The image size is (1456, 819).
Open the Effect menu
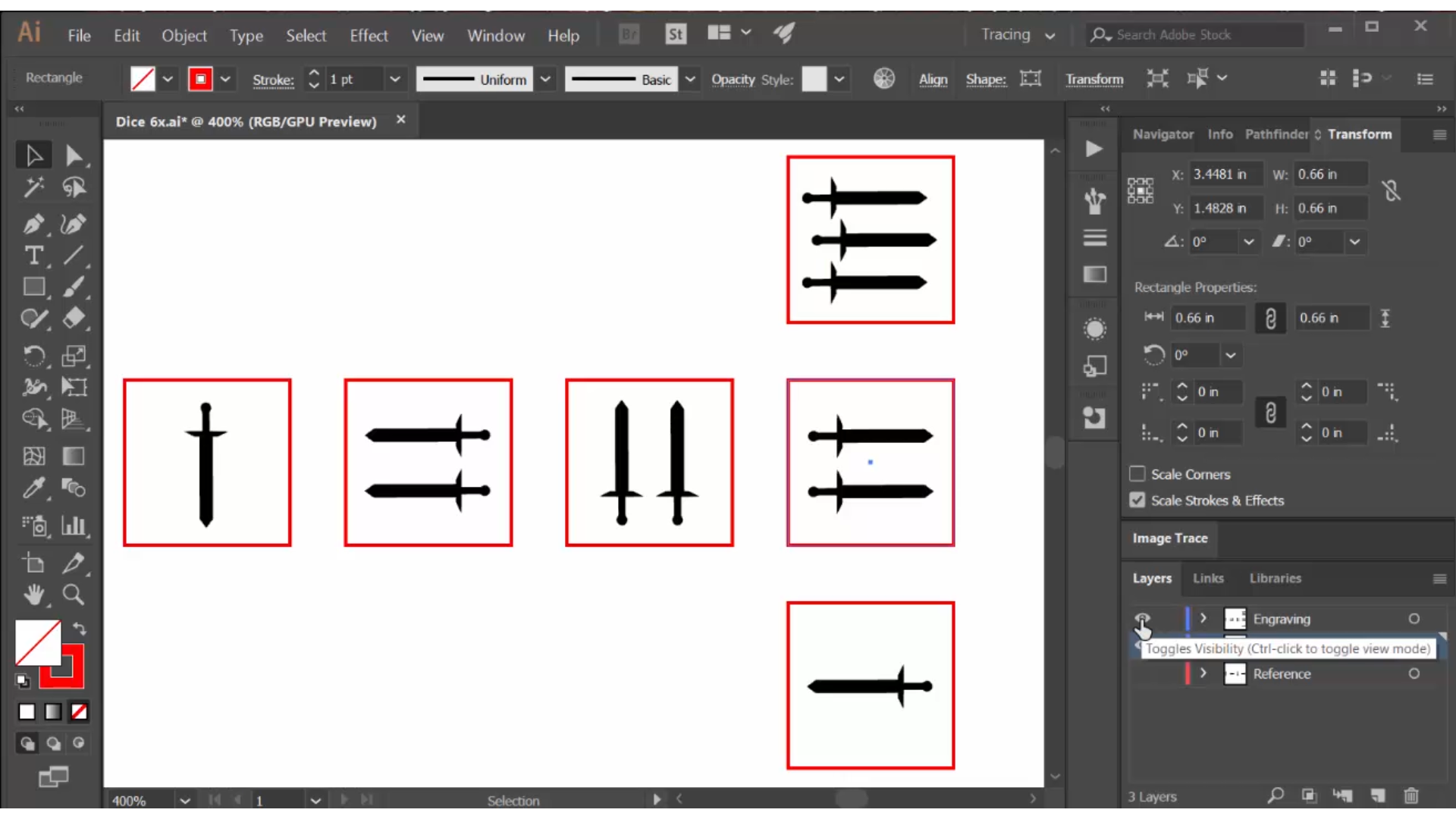pos(368,34)
